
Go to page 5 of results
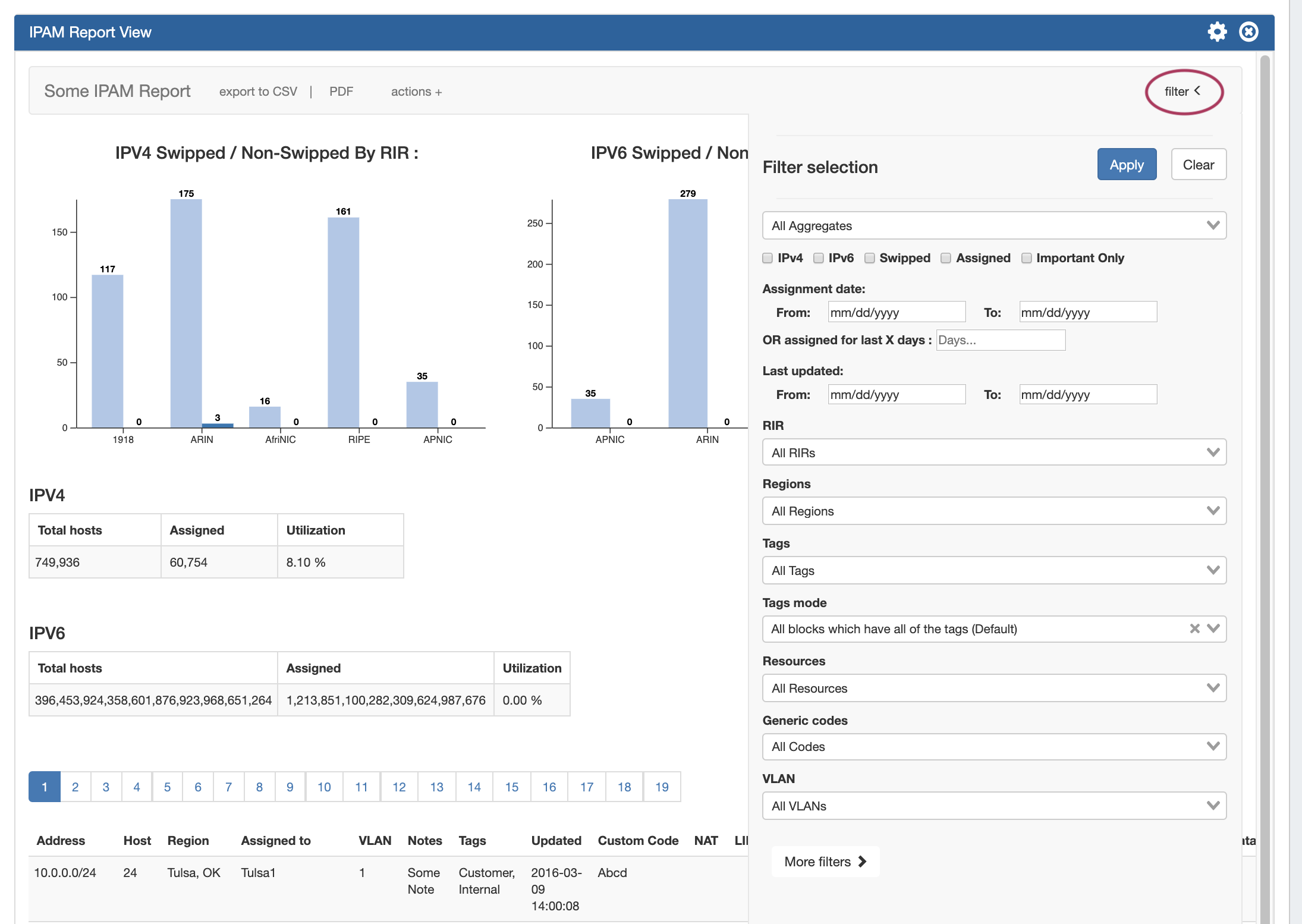tap(168, 787)
